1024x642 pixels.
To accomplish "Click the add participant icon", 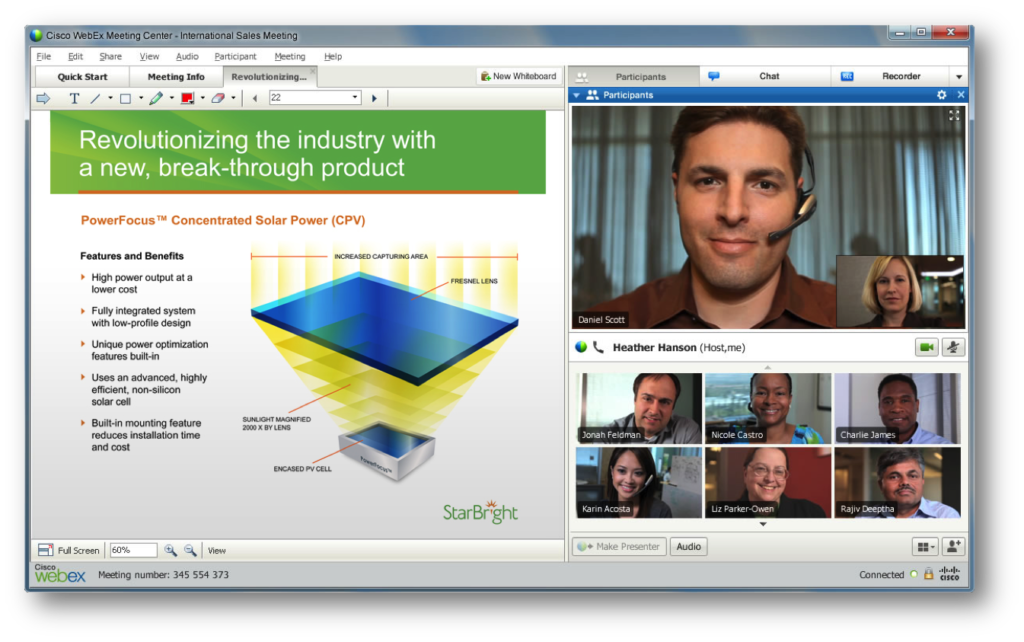I will click(956, 546).
